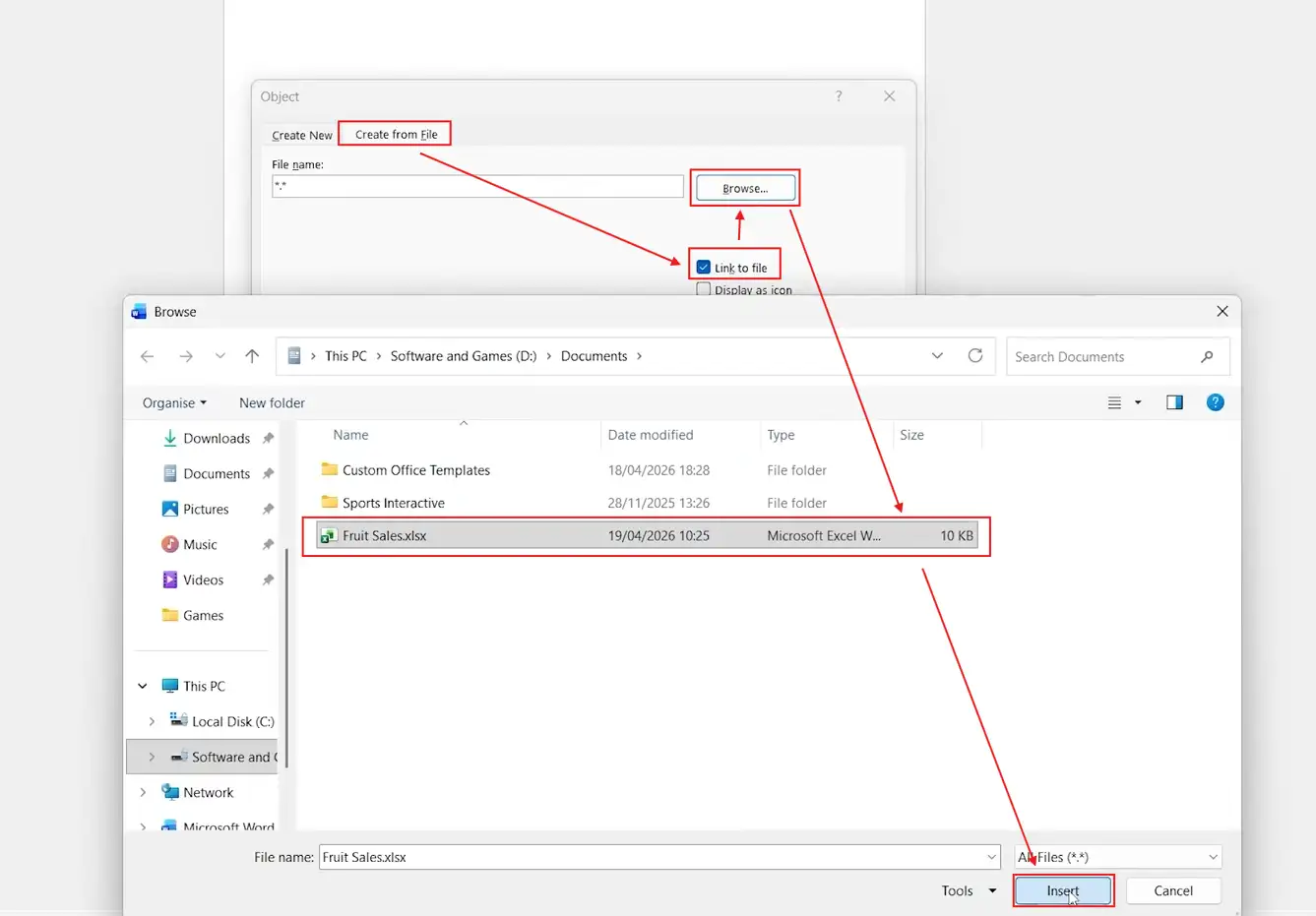
Task: Click the Forward navigation arrow in Browse dialog
Action: 186,356
